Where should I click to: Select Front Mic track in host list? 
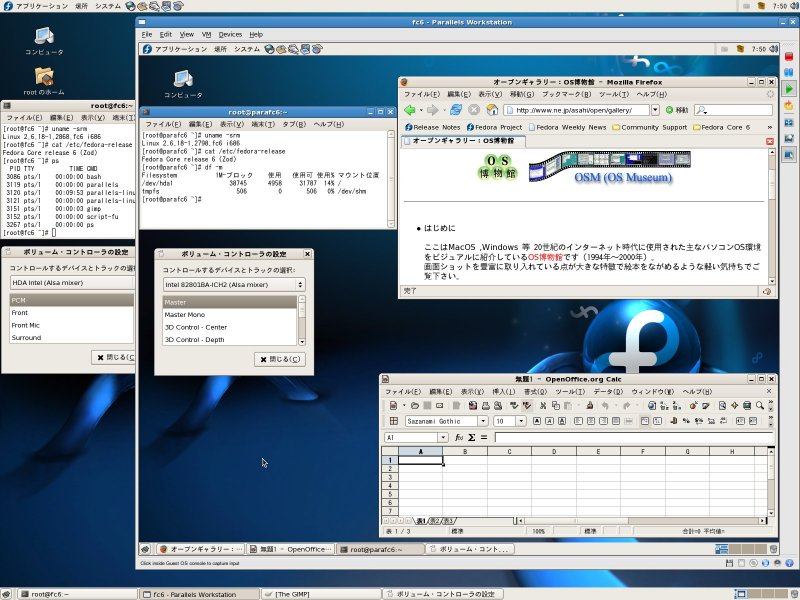tap(71, 325)
